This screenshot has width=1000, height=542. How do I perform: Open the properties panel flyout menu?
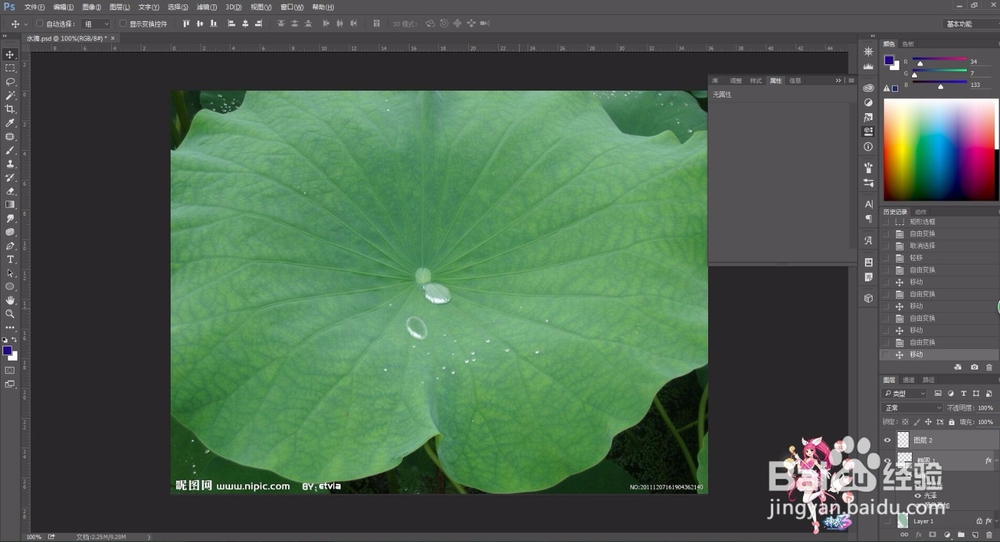pyautogui.click(x=851, y=80)
